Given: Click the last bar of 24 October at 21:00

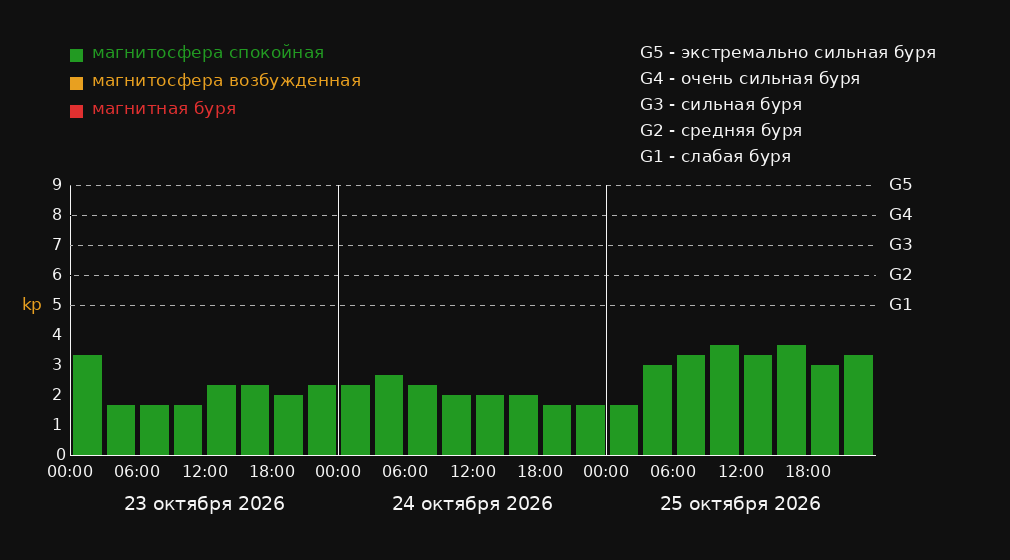Looking at the screenshot, I should (x=590, y=430).
